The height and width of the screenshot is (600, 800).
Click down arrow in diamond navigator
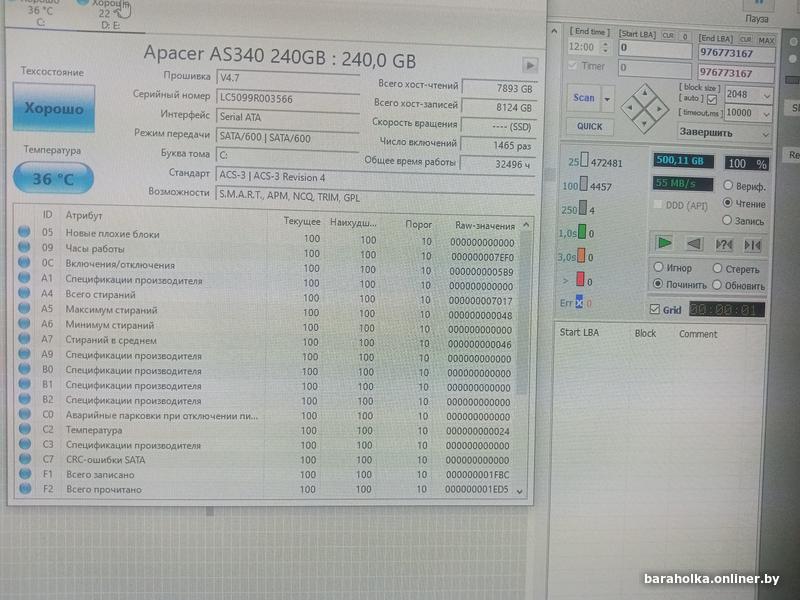644,123
